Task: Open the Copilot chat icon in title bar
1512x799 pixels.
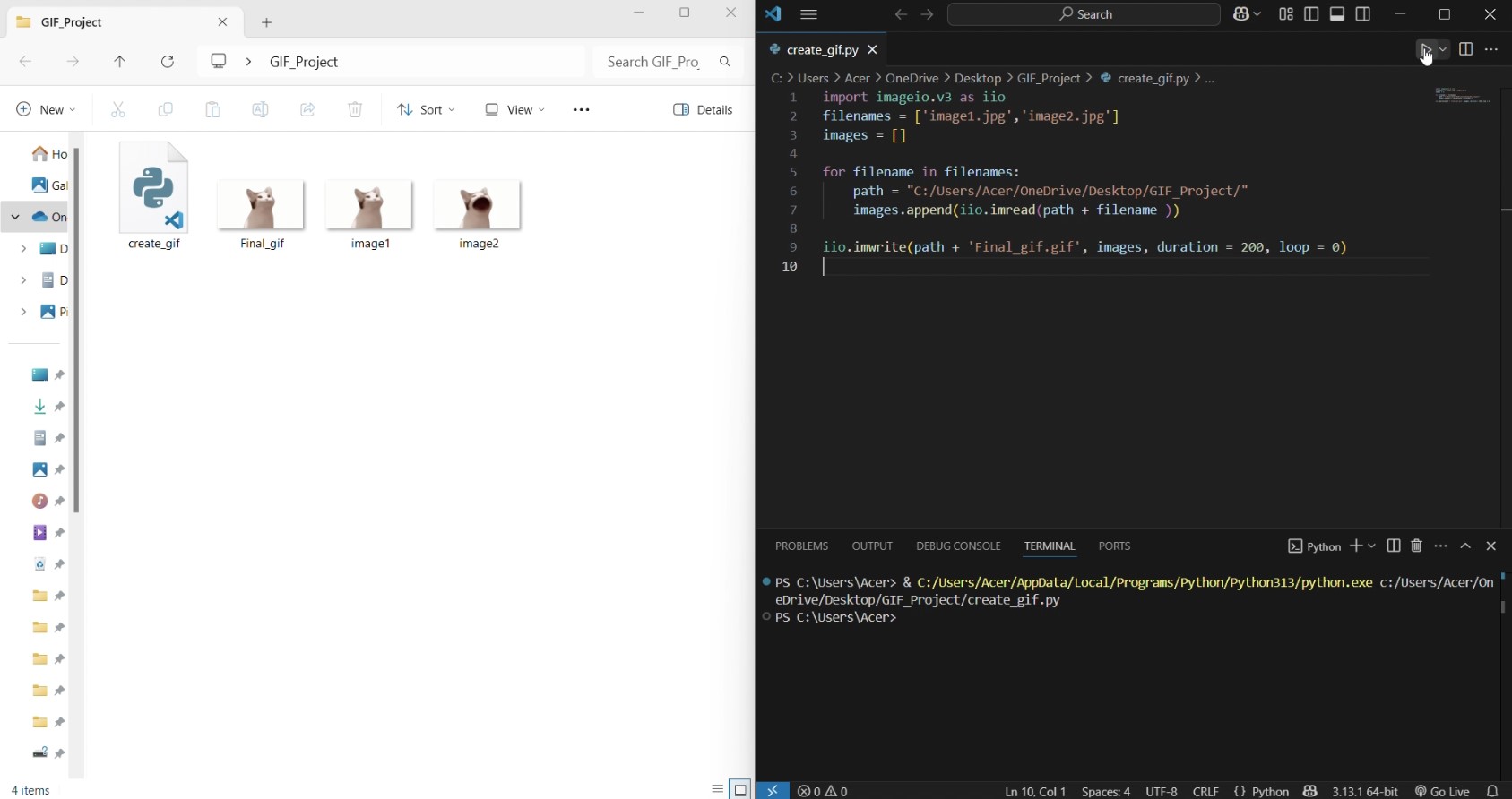Action: (1242, 14)
